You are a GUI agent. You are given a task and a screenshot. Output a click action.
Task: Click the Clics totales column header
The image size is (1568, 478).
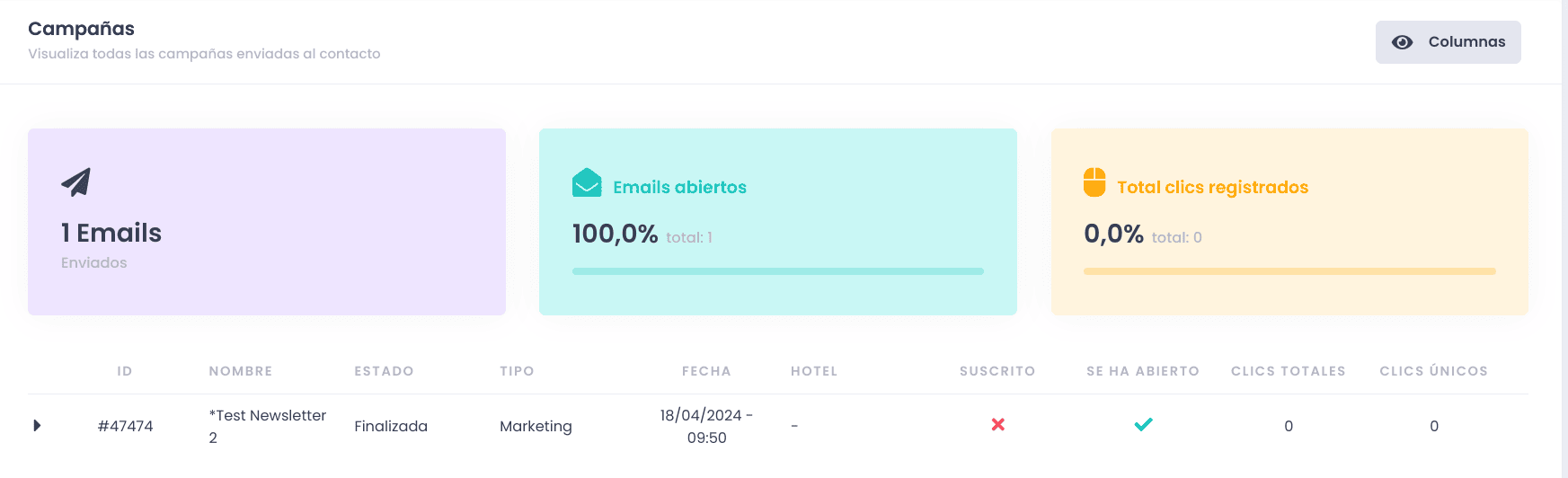pyautogui.click(x=1289, y=371)
